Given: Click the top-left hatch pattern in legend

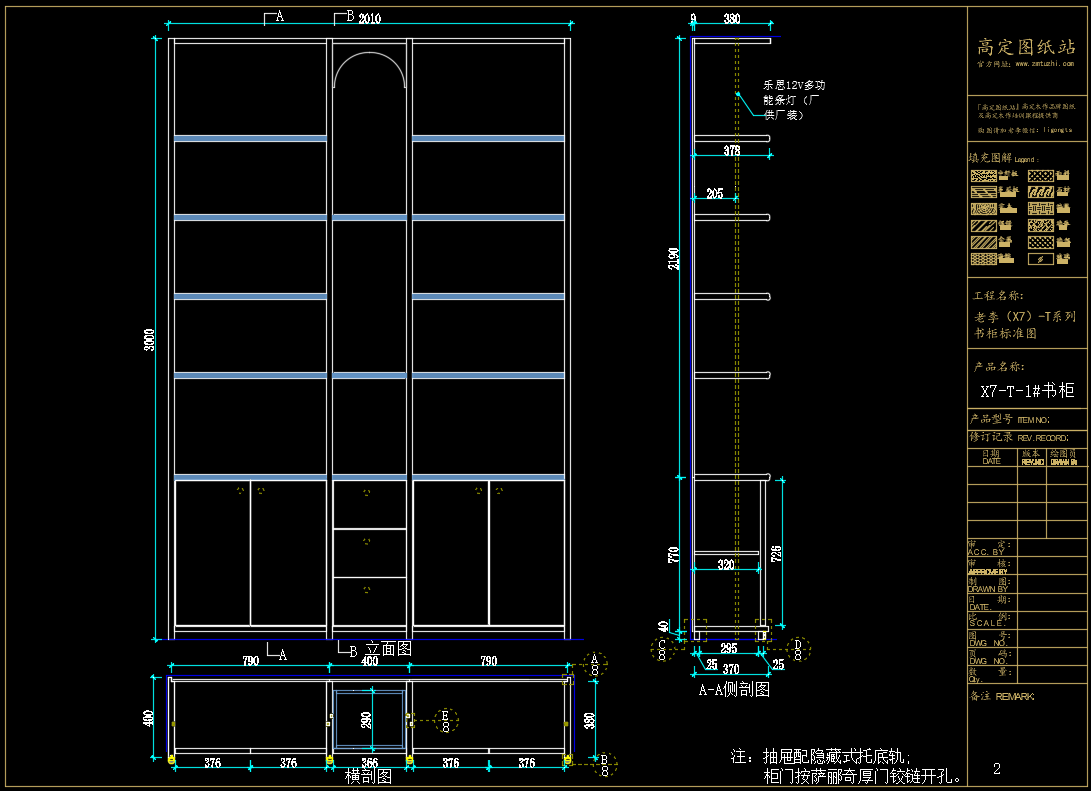Looking at the screenshot, I should [x=983, y=175].
